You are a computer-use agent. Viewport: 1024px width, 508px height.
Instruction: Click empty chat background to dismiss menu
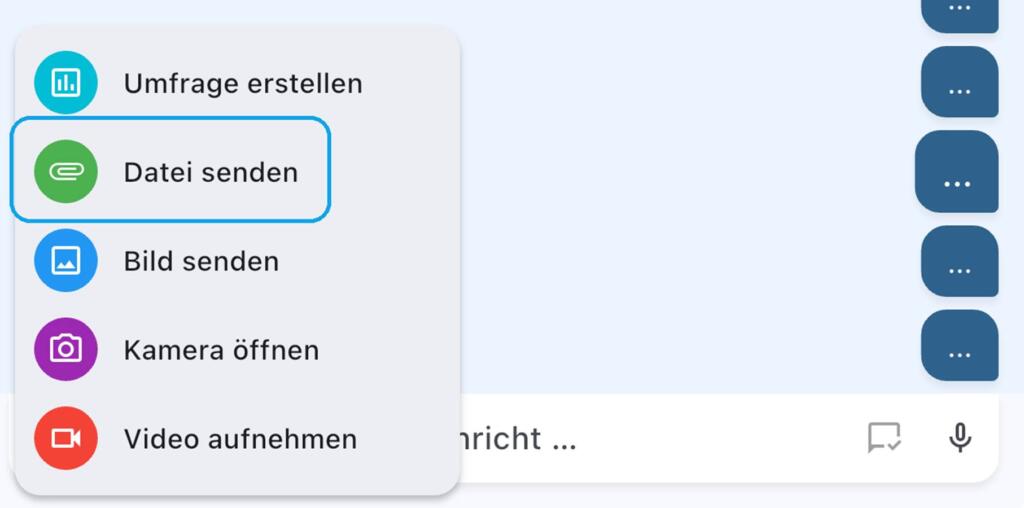pyautogui.click(x=686, y=196)
